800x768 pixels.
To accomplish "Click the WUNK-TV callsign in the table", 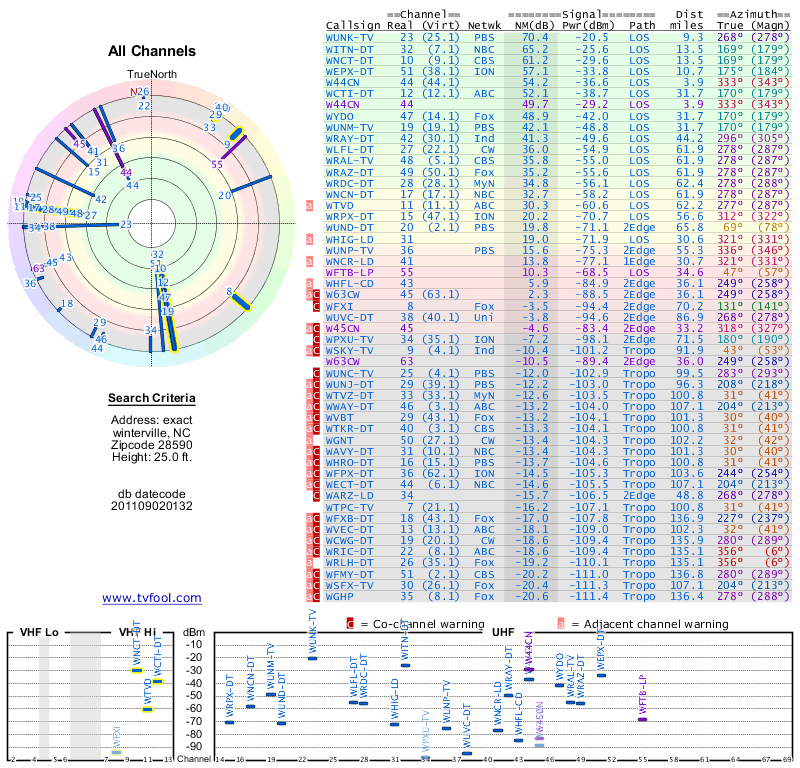I will 349,37.
